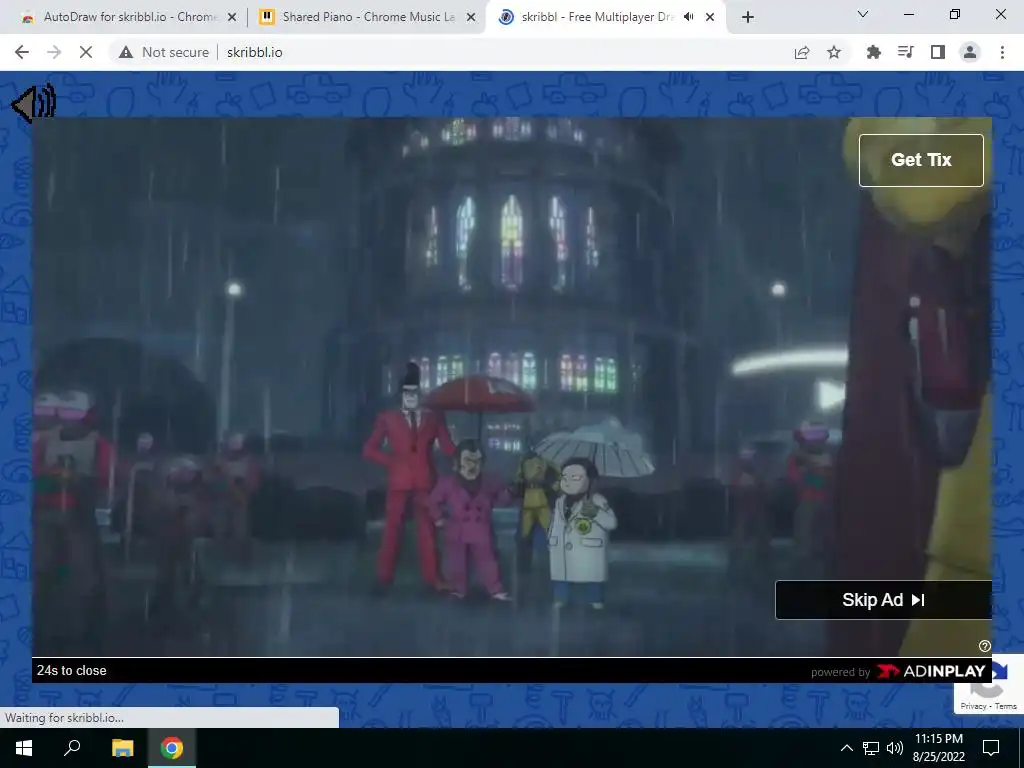Open the ad help question mark icon
This screenshot has width=1024, height=768.
pyautogui.click(x=985, y=646)
